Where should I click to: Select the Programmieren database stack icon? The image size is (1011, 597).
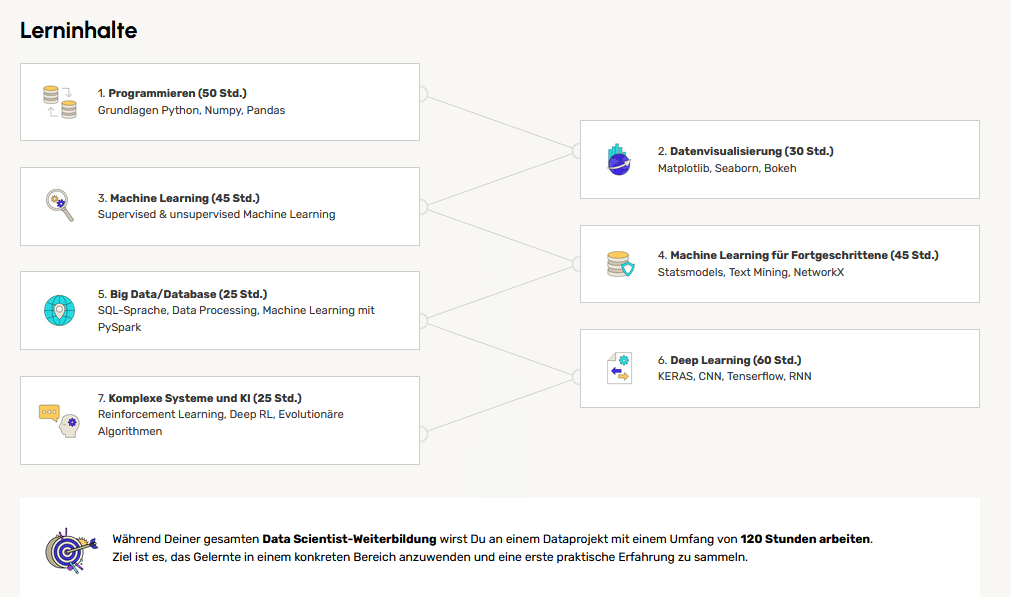point(58,101)
